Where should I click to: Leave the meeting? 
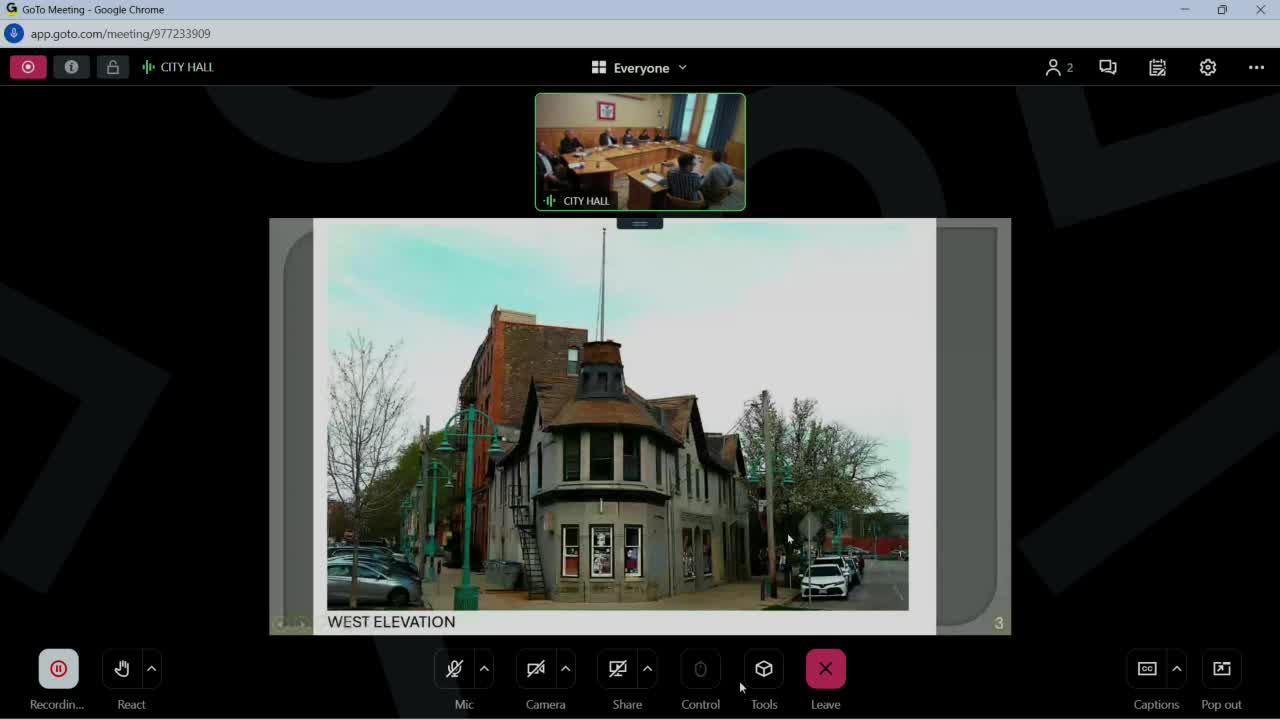(x=825, y=669)
